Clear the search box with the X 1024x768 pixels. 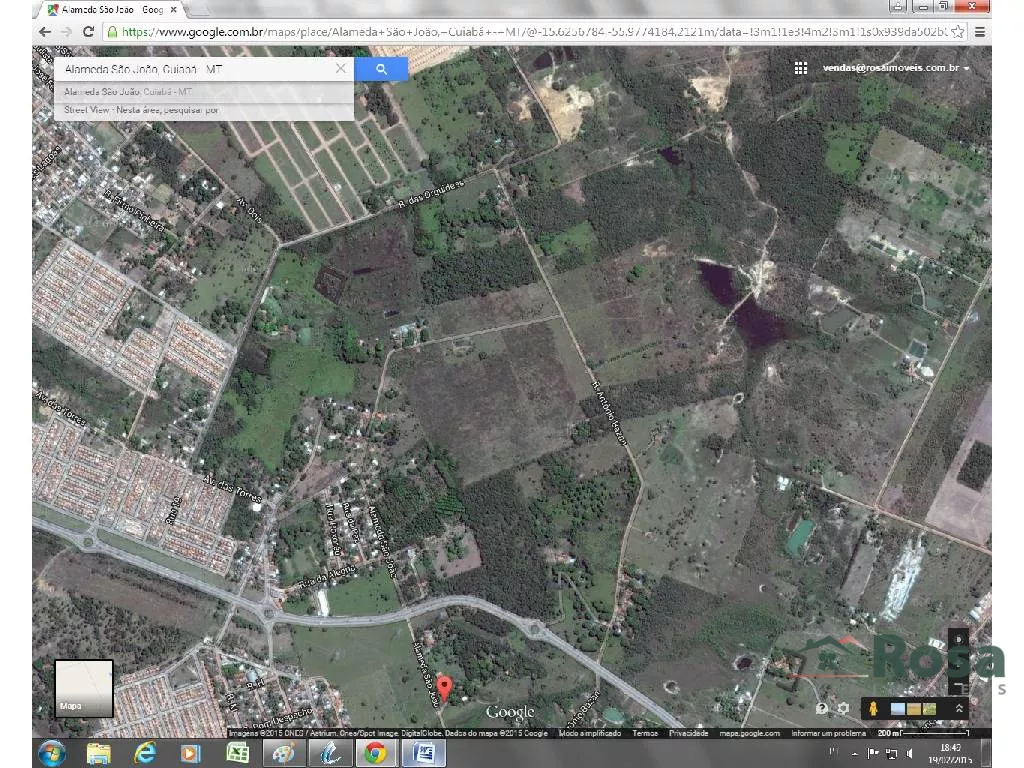340,69
